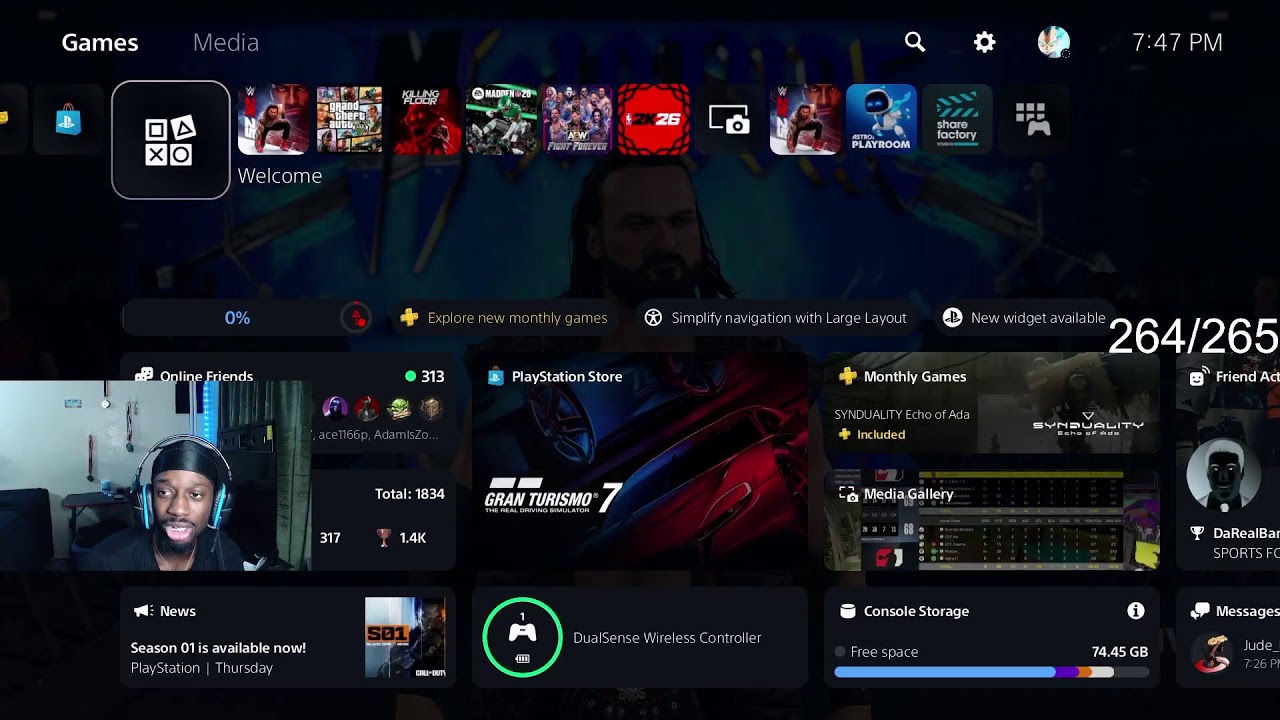Switch to the Games tab
Viewport: 1280px width, 720px height.
[x=100, y=42]
